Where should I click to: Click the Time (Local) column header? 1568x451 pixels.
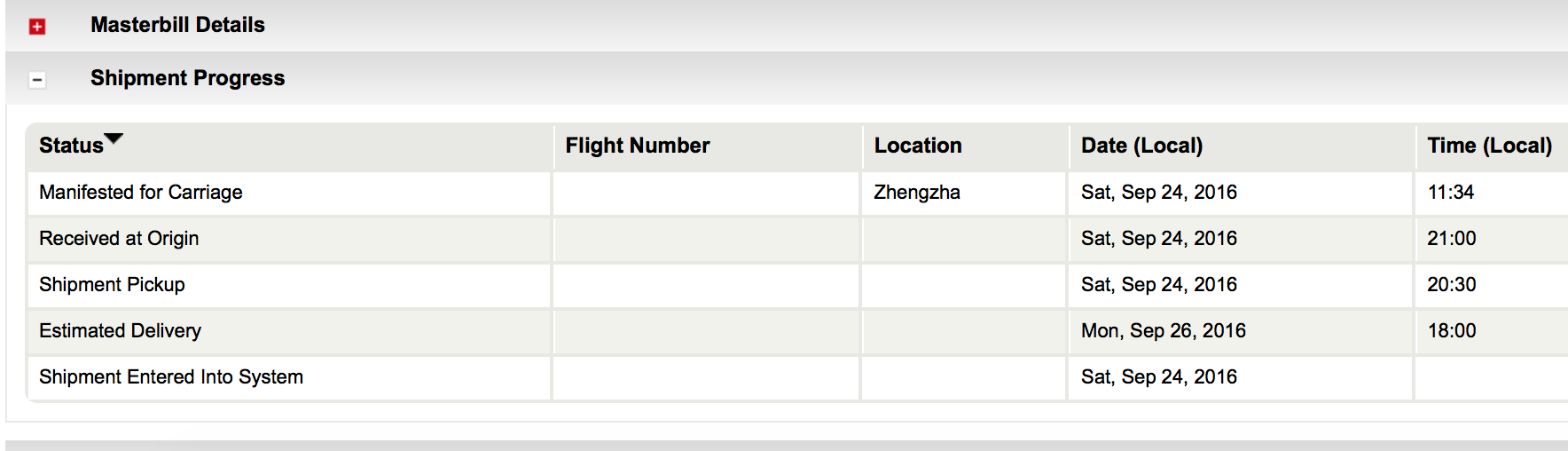pos(1489,146)
